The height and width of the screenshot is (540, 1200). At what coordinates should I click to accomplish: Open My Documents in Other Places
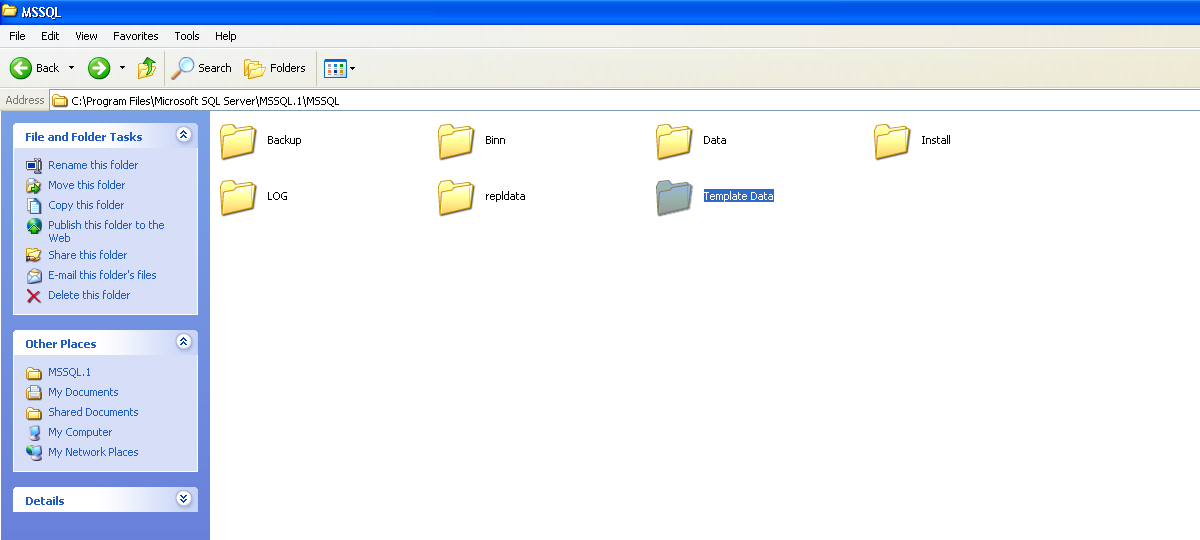tap(83, 392)
